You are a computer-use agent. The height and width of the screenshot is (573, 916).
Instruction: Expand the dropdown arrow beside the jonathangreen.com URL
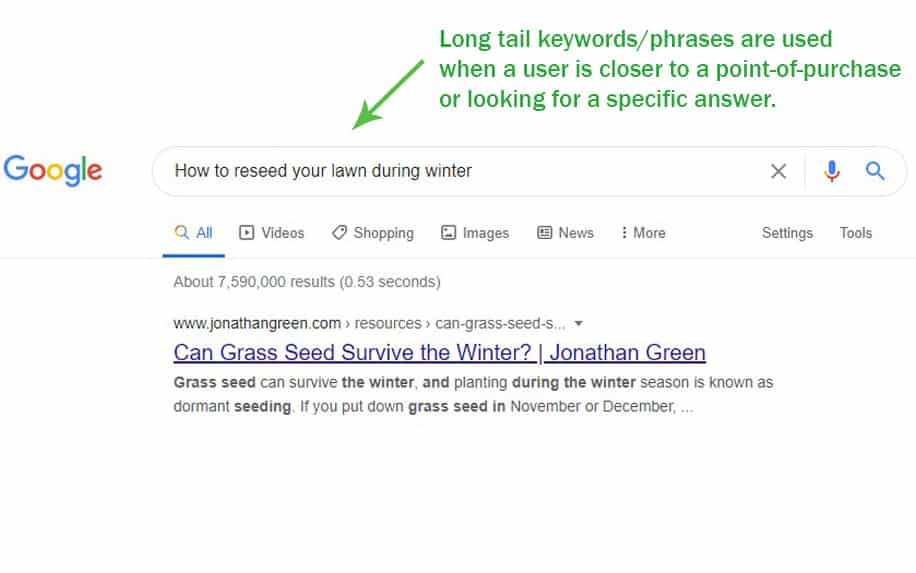pyautogui.click(x=578, y=323)
